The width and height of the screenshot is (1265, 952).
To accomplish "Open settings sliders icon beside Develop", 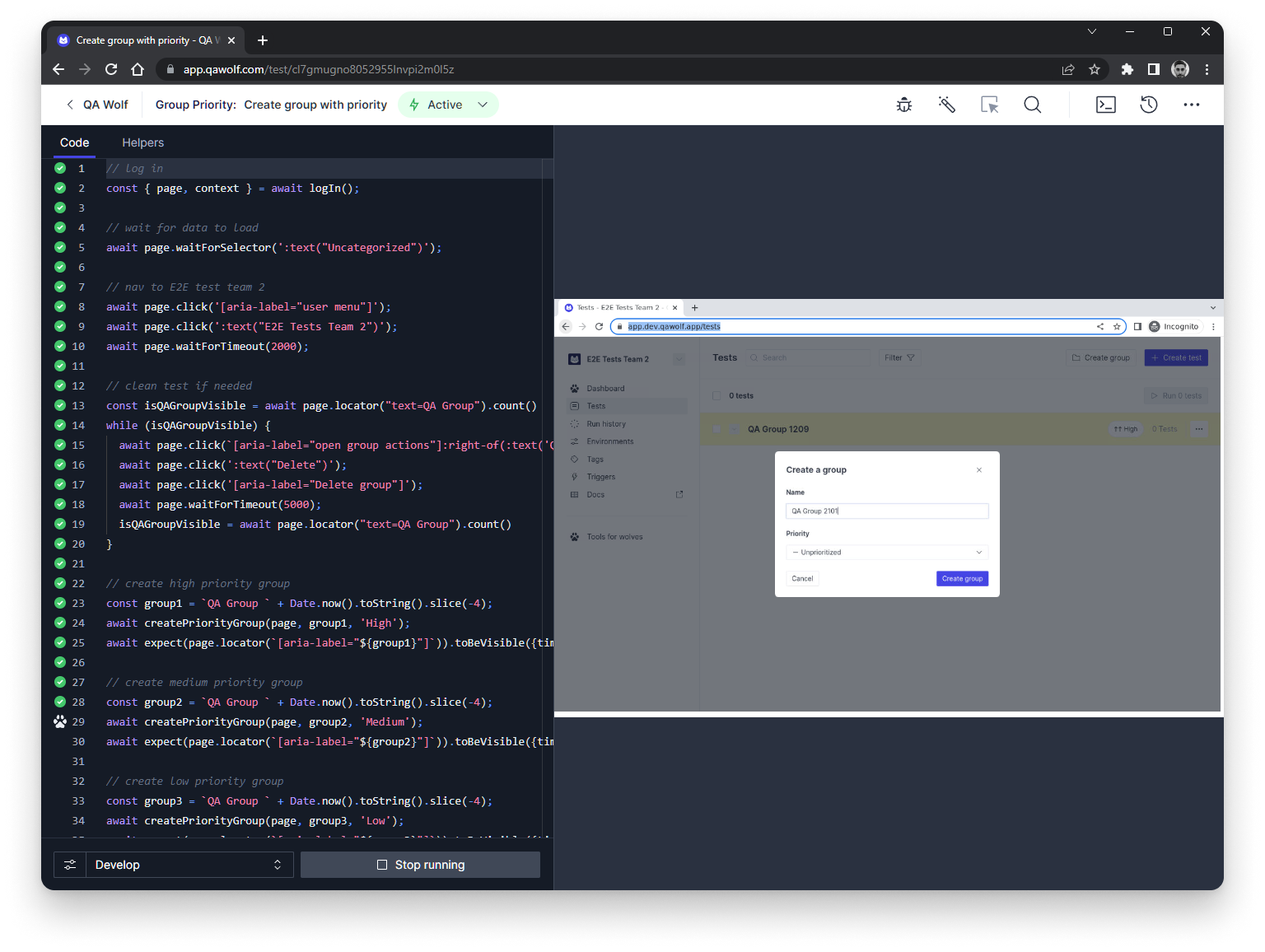I will point(70,865).
